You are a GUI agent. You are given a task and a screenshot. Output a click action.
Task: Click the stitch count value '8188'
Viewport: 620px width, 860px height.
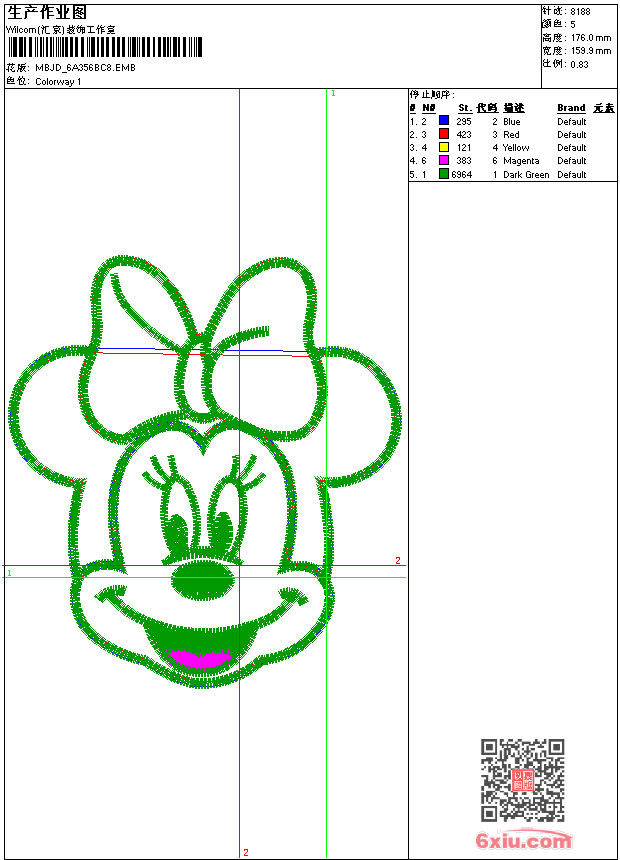pos(580,12)
